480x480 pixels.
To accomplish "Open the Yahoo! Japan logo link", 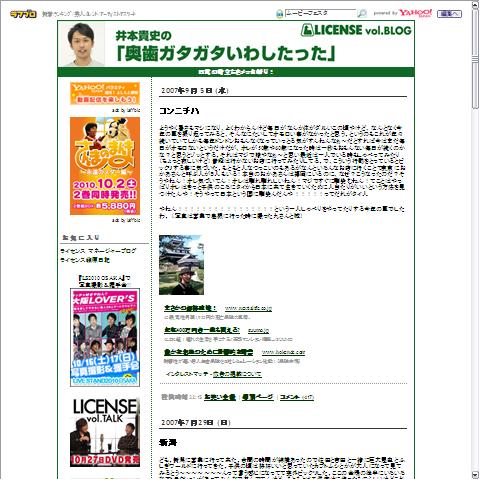I will coord(415,13).
